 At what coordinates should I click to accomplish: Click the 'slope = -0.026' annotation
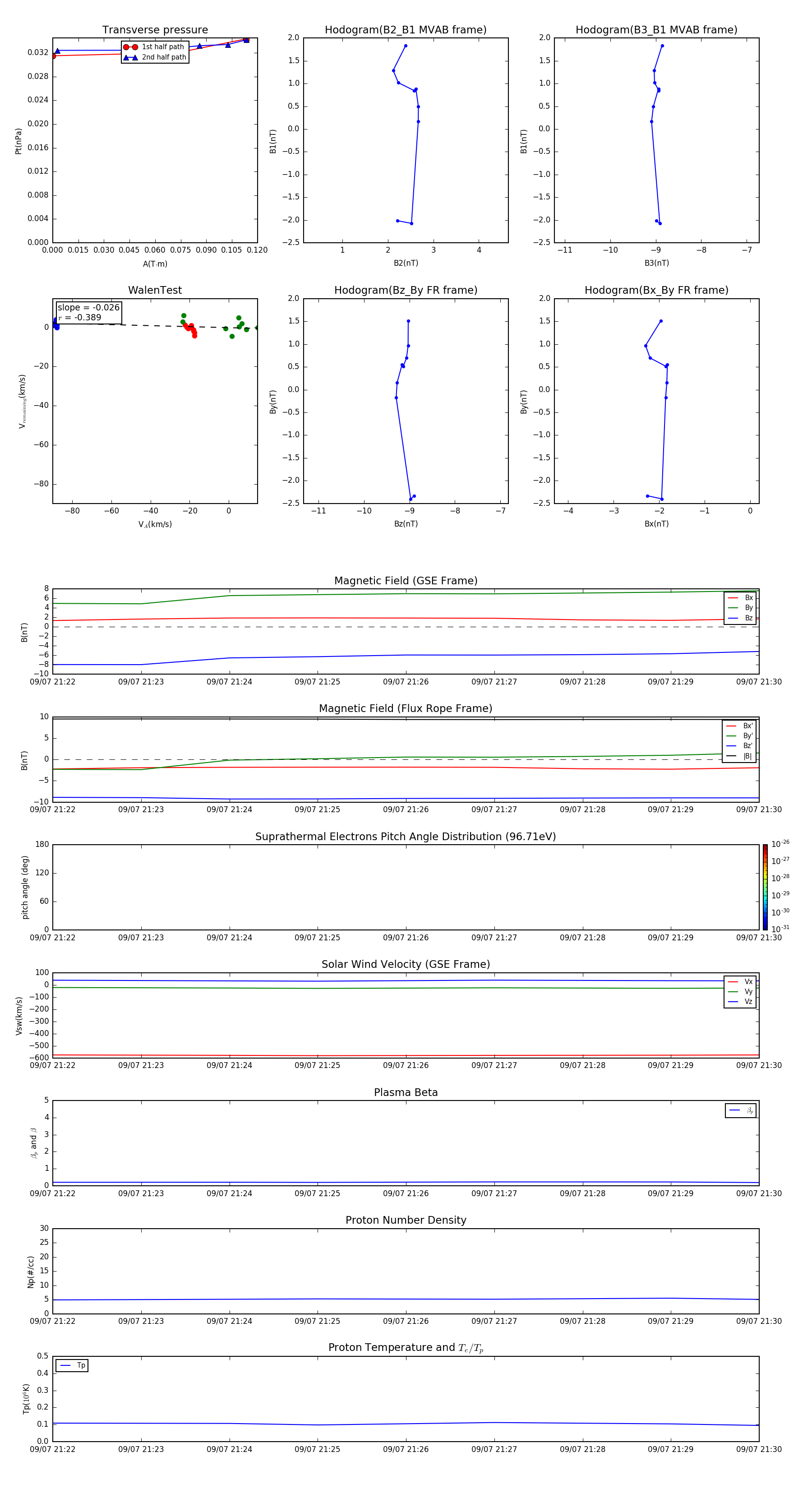point(88,308)
